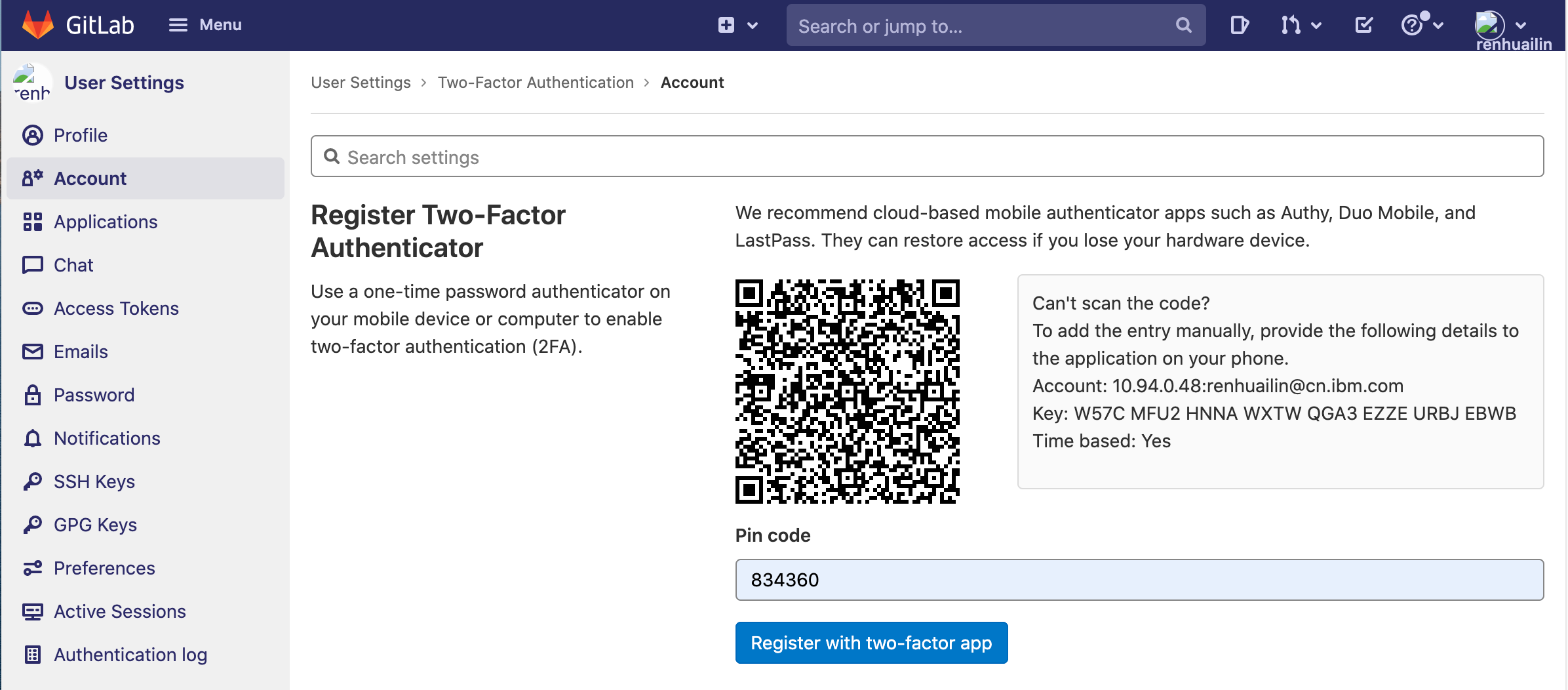Expand the create new dropdown arrow
The height and width of the screenshot is (690, 1568).
pos(753,26)
